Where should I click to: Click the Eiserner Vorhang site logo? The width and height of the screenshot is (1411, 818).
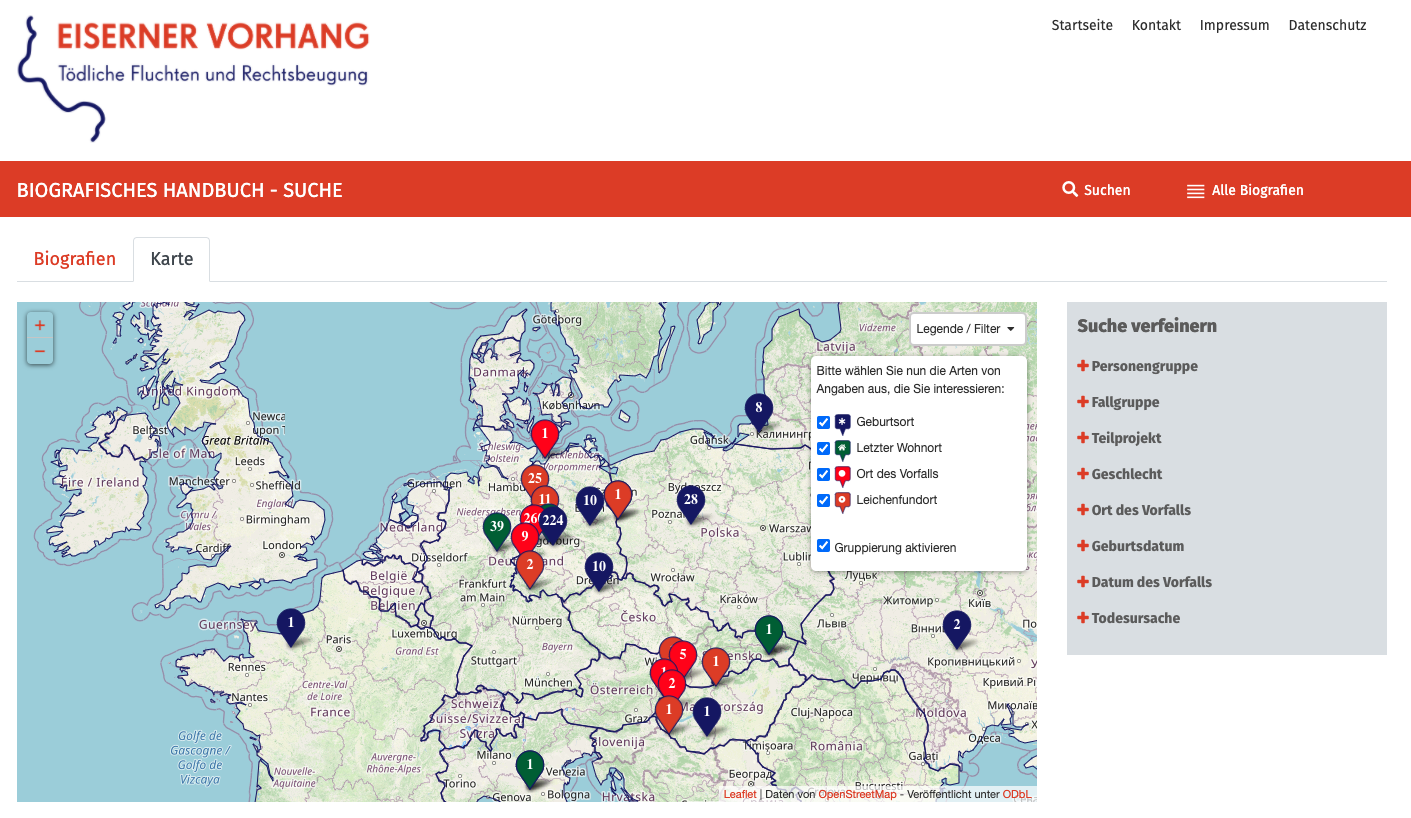[194, 77]
